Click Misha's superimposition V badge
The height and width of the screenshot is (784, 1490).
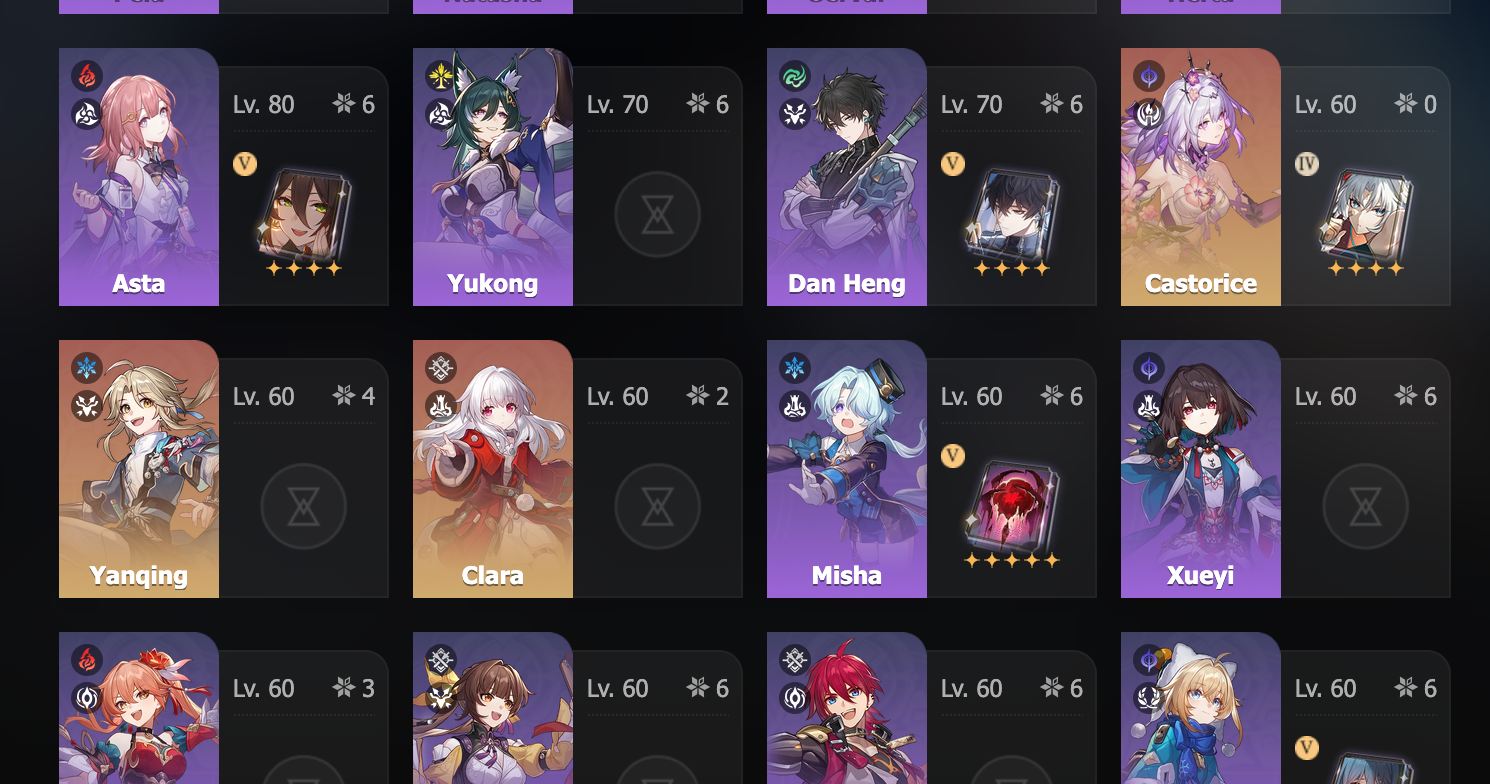coord(953,456)
